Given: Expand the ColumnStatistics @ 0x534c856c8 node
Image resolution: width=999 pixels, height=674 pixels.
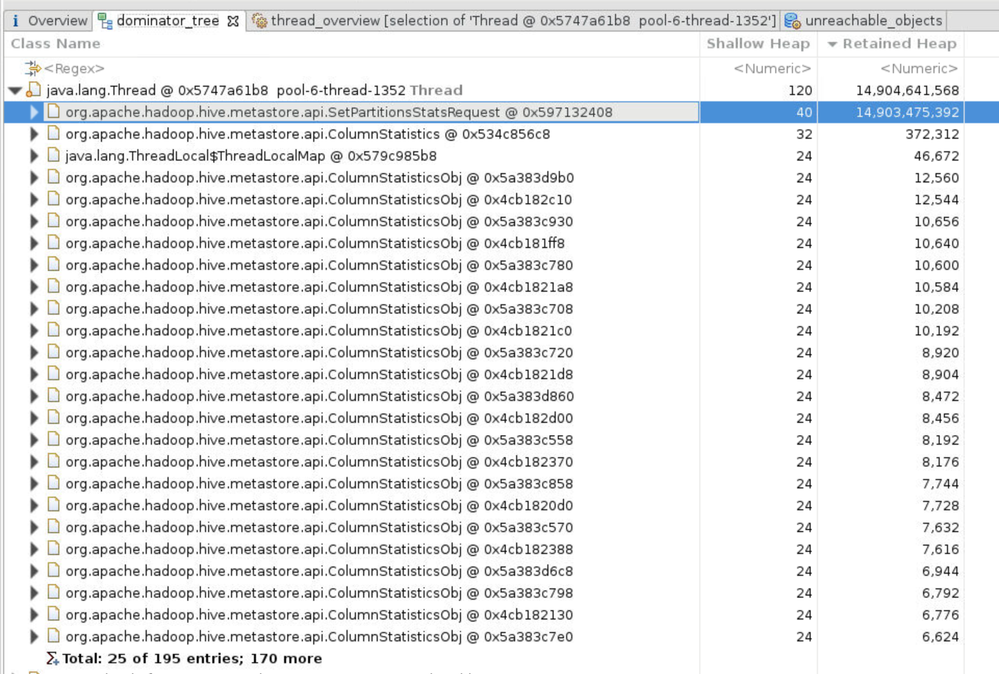Looking at the screenshot, I should coord(34,134).
